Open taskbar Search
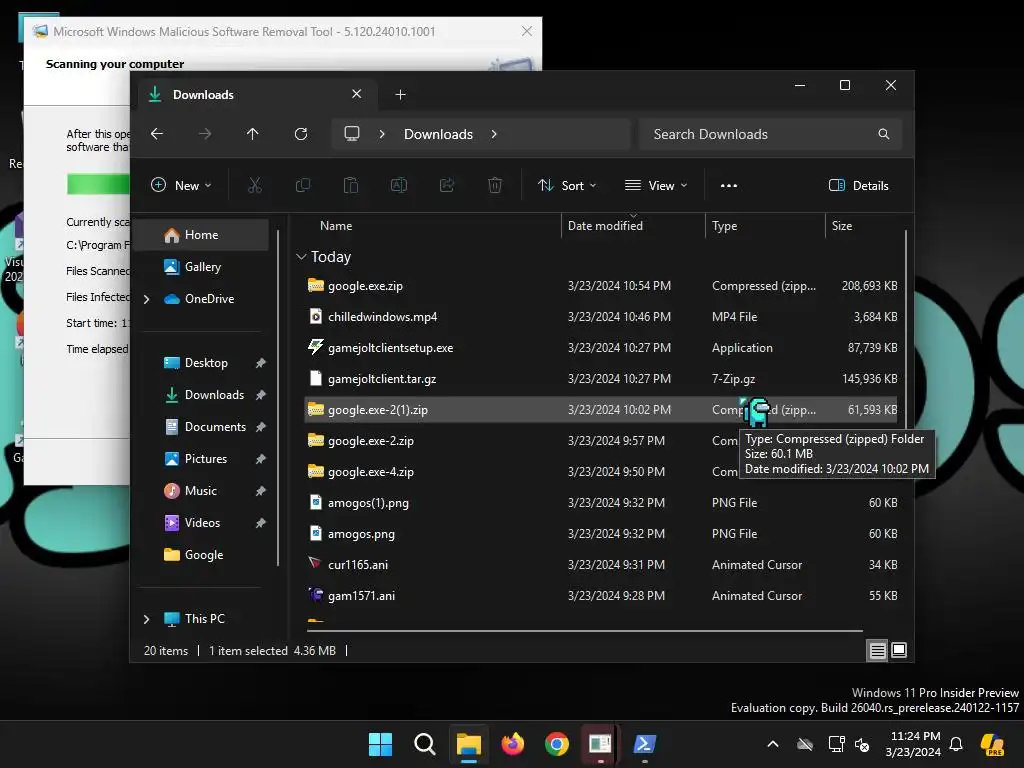Image resolution: width=1024 pixels, height=768 pixels. pos(424,744)
